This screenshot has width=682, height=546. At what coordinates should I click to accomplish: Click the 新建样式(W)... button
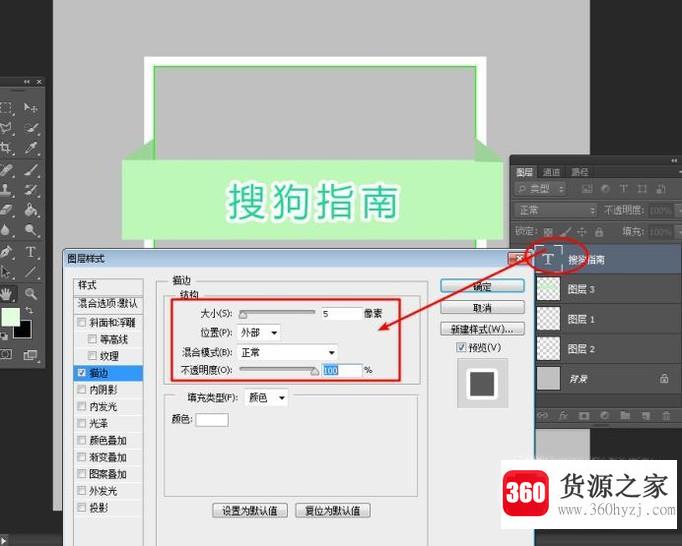pos(482,329)
